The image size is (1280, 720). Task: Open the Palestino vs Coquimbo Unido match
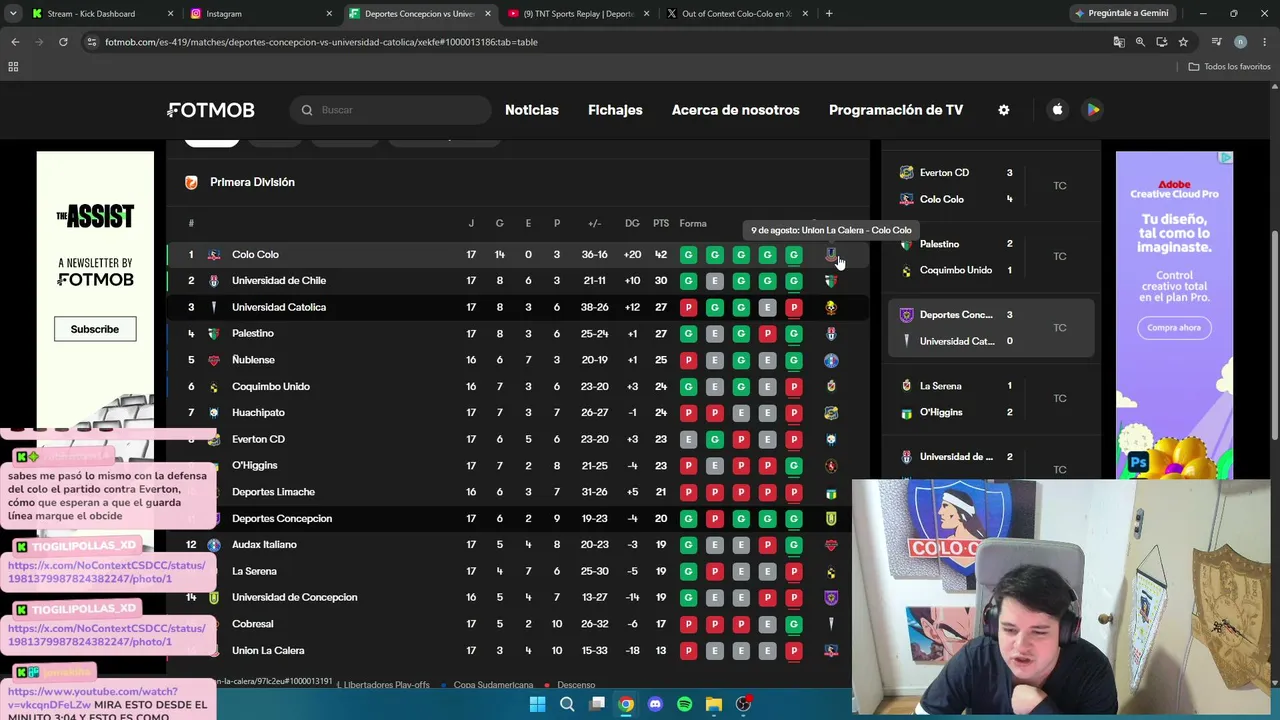[x=992, y=257]
